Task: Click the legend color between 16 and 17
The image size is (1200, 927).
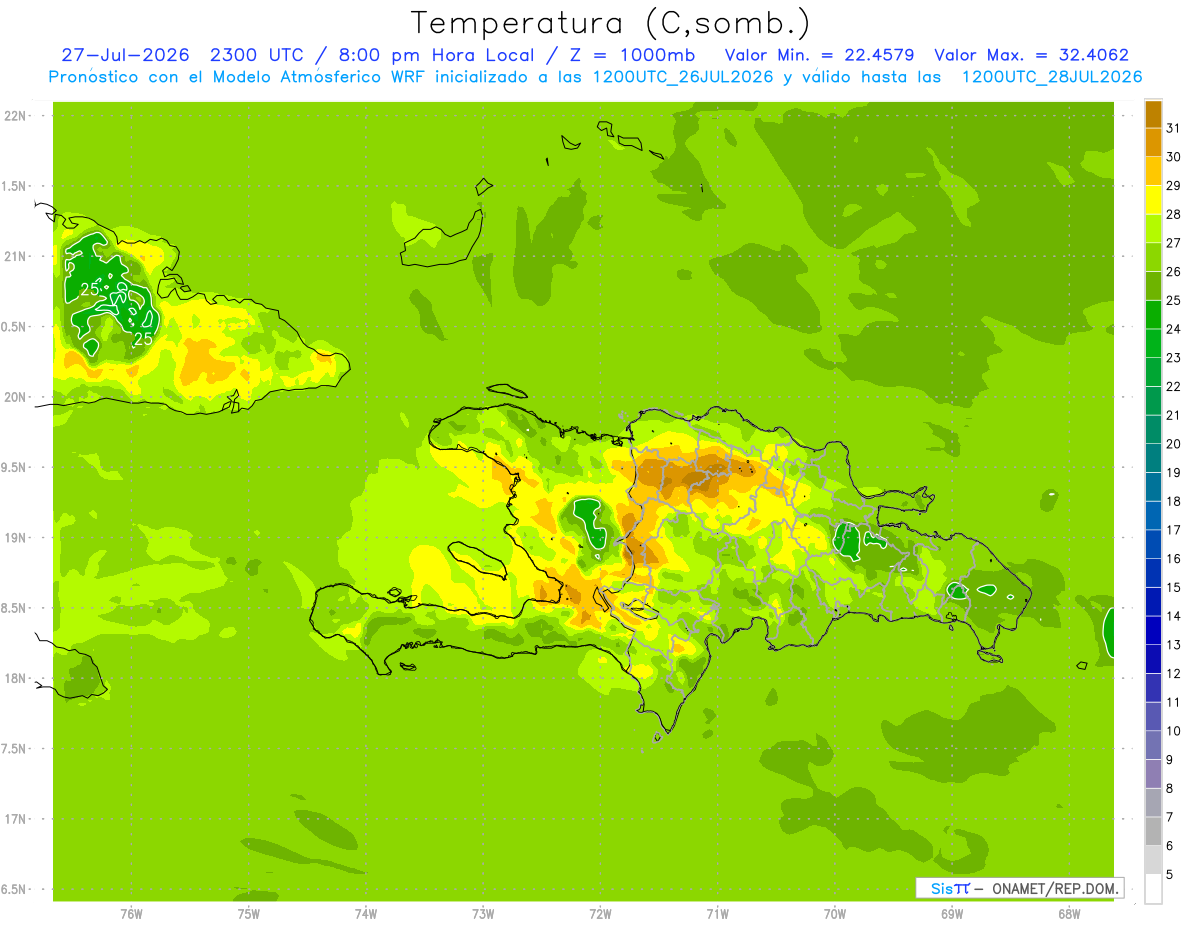Action: (x=1153, y=544)
